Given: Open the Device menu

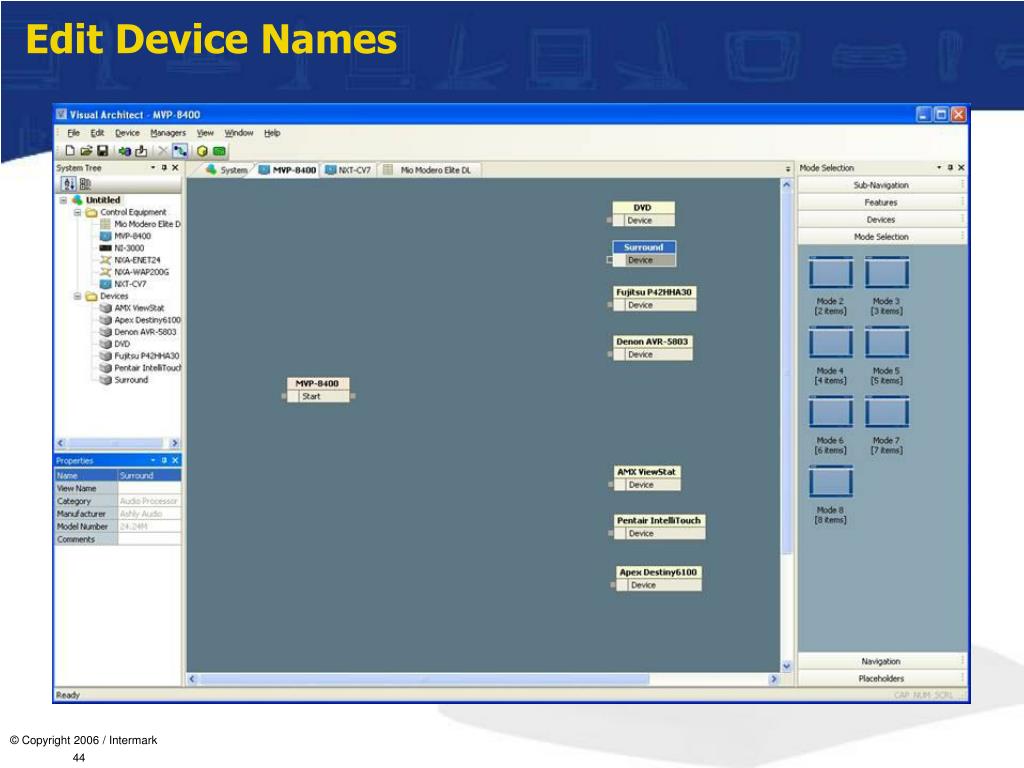Looking at the screenshot, I should 127,133.
